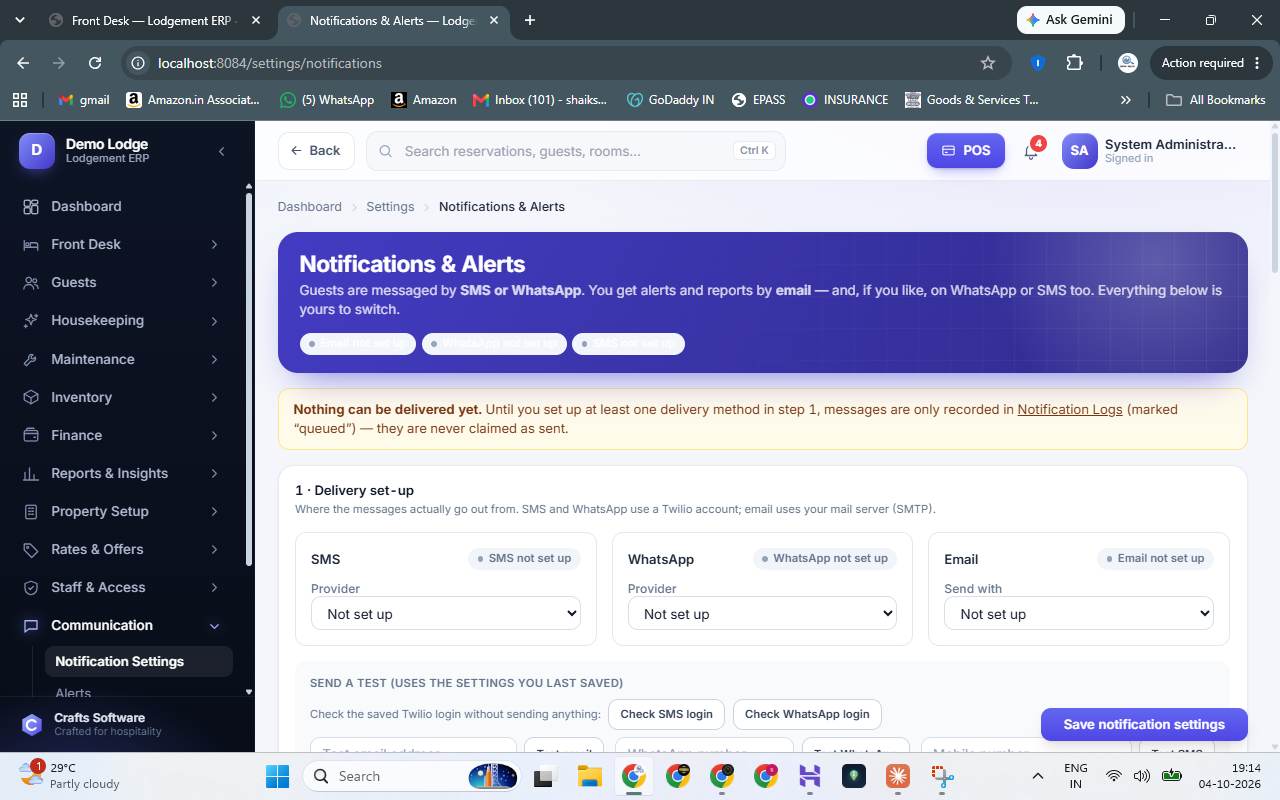Viewport: 1280px width, 800px height.
Task: Open the gmail bookmark
Action: pos(84,100)
